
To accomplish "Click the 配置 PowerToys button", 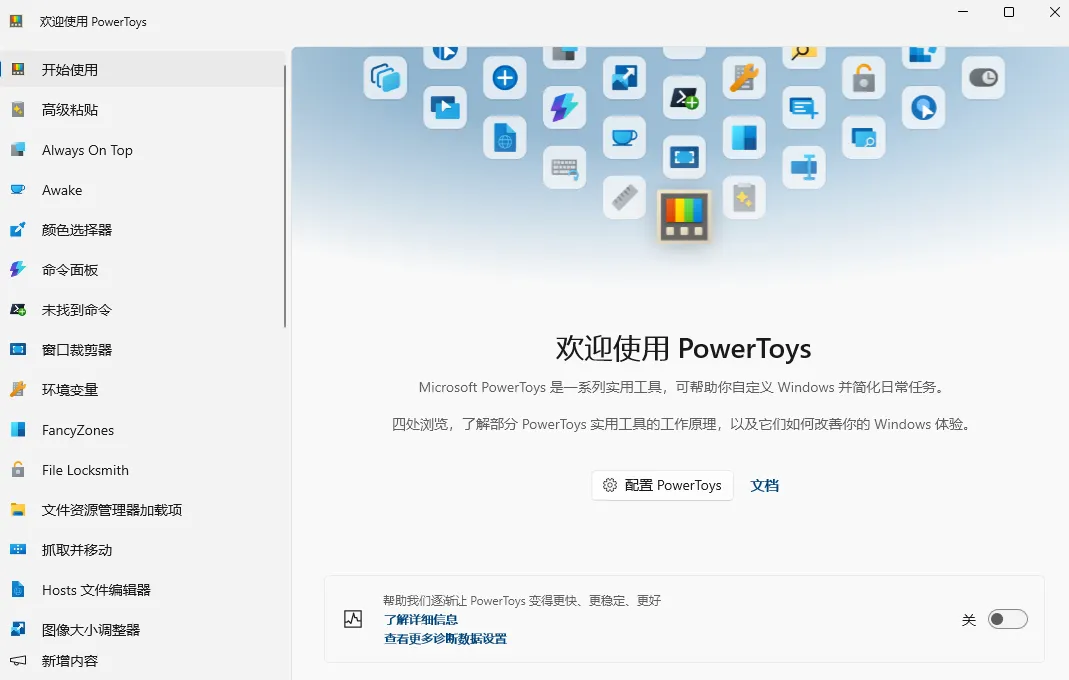I will [x=662, y=485].
